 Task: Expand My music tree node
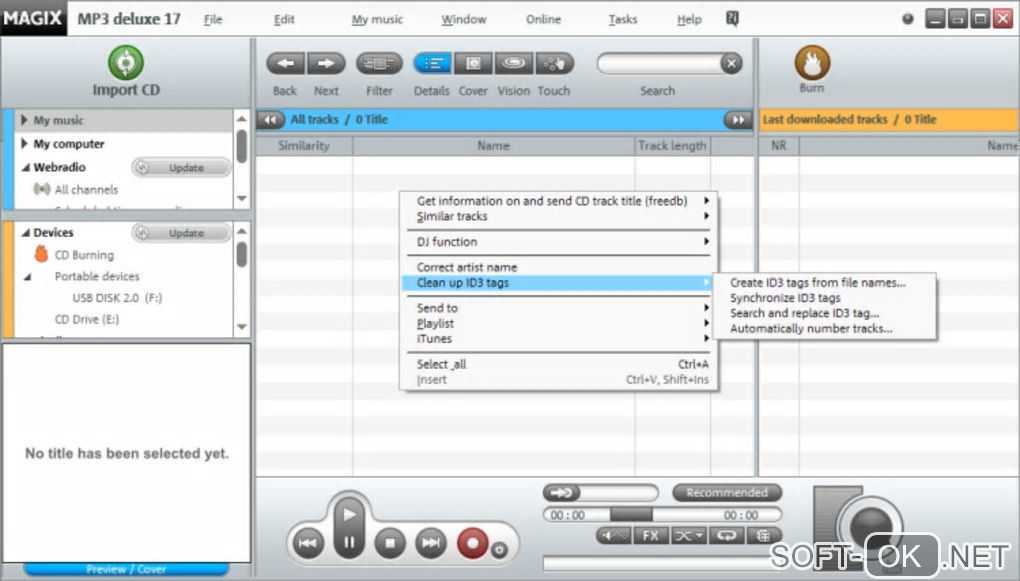click(24, 120)
